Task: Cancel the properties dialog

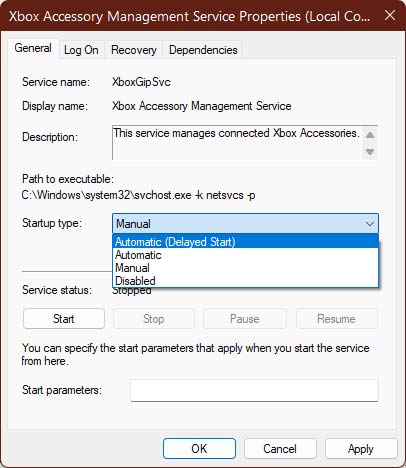Action: tap(280, 449)
